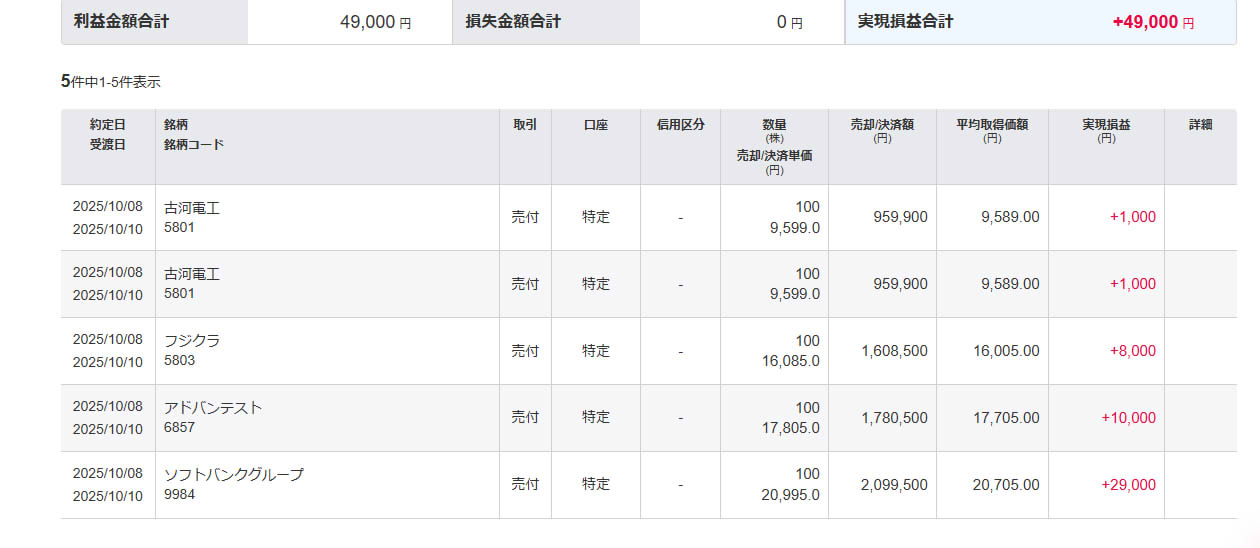Click the +49,000 realized total value

point(1145,22)
